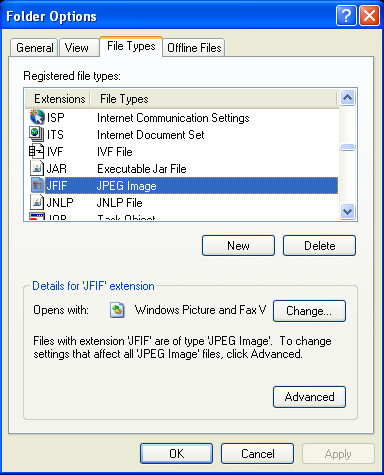This screenshot has width=384, height=475.
Task: Click the Windows Picture and Fax Viewer icon
Action: tap(117, 310)
